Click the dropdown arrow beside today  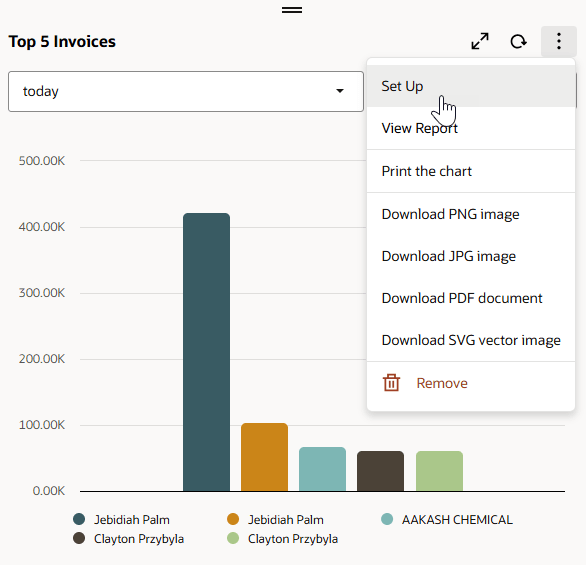click(340, 91)
